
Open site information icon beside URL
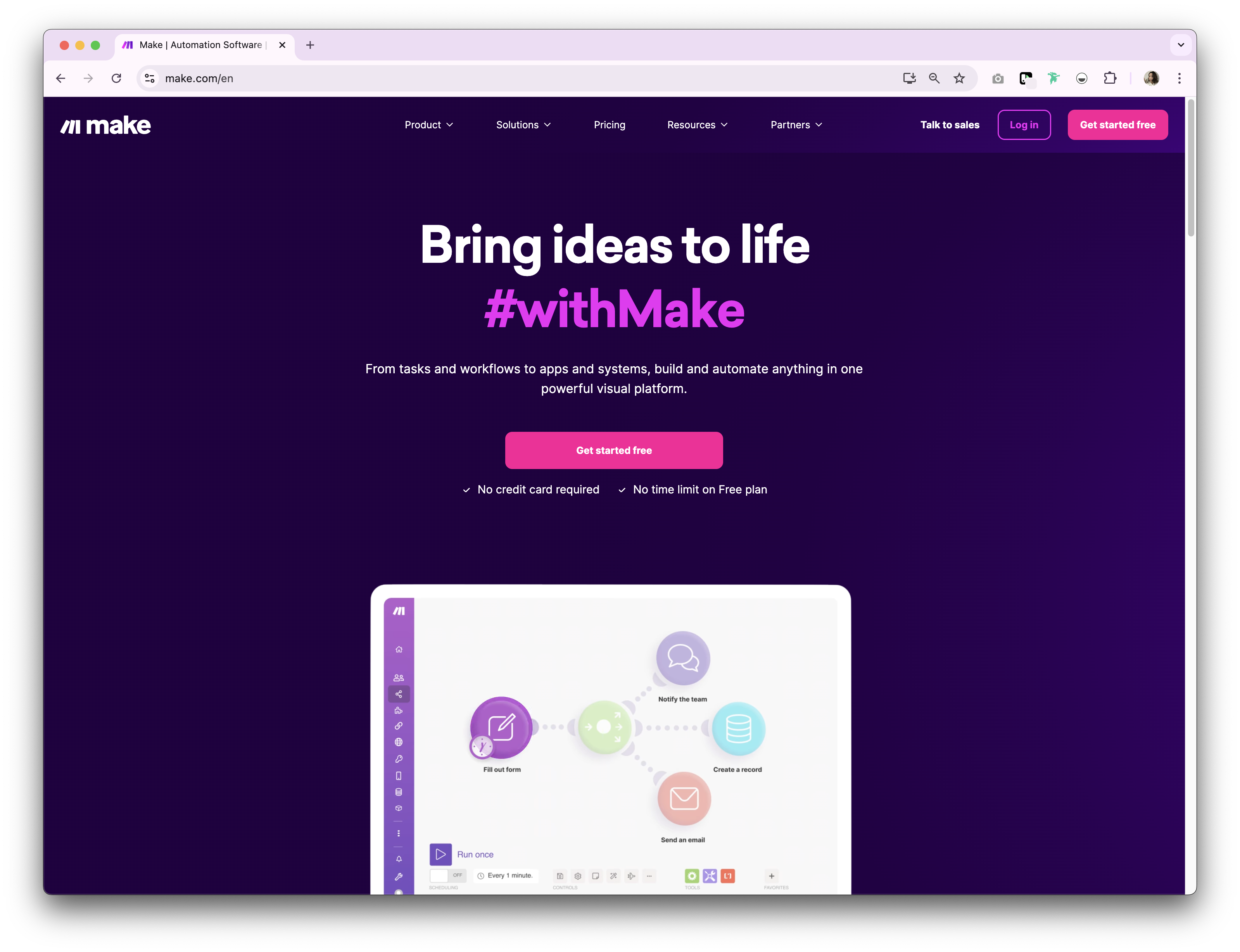150,78
